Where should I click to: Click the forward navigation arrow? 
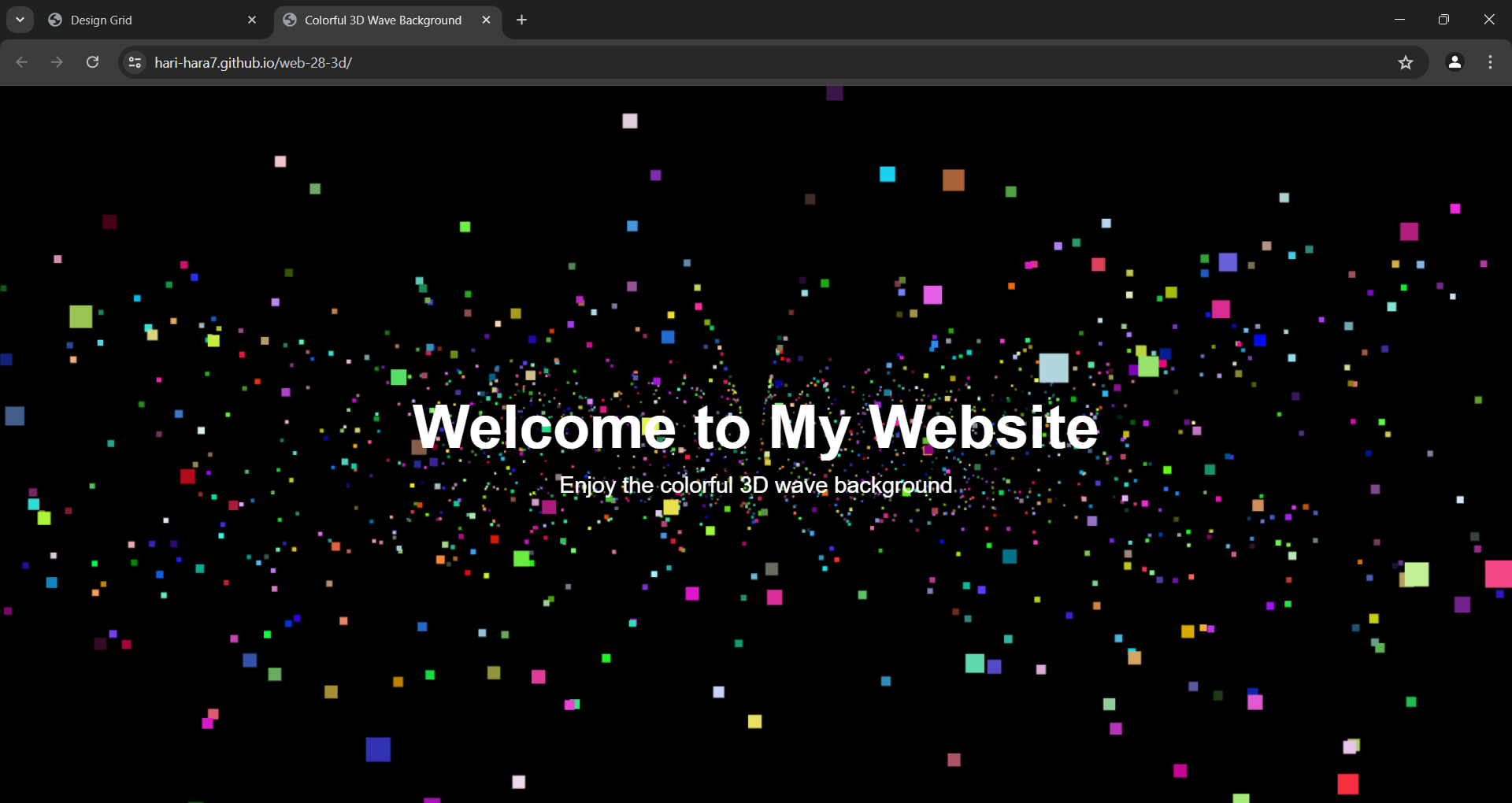pos(57,62)
